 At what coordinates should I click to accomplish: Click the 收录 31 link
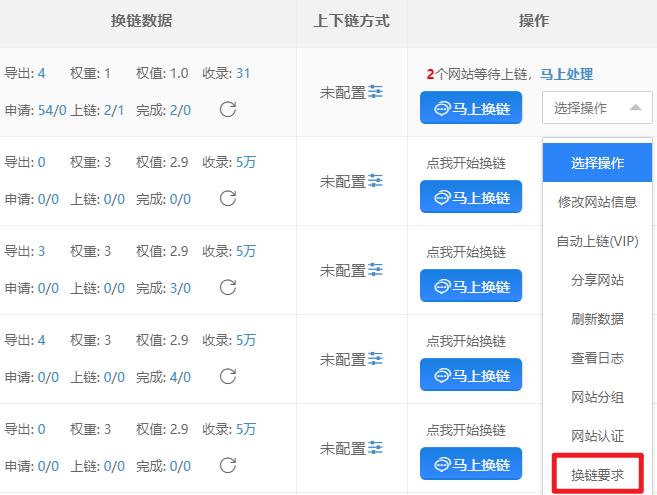(x=243, y=73)
